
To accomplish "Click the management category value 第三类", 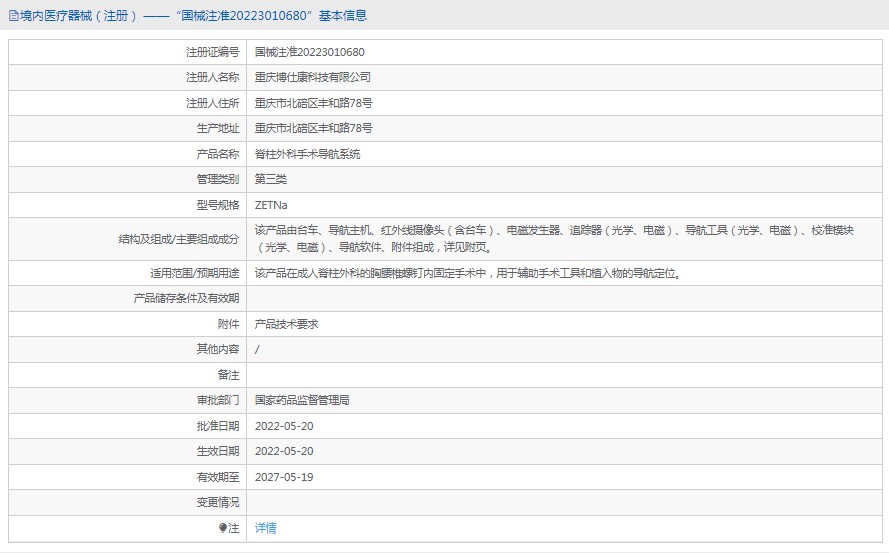I will point(271,179).
